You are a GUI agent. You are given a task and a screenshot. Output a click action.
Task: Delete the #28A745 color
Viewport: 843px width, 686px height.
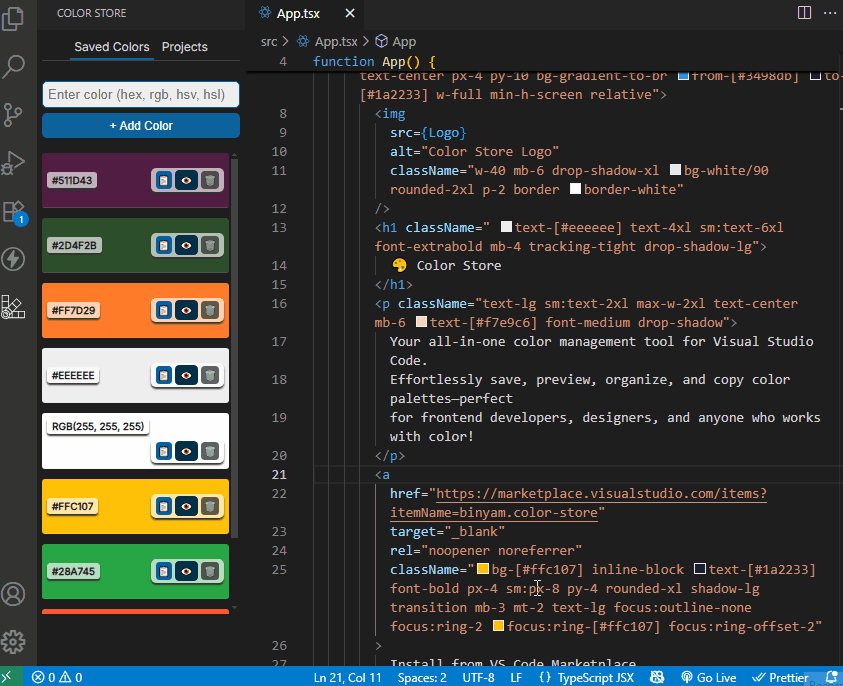point(210,571)
